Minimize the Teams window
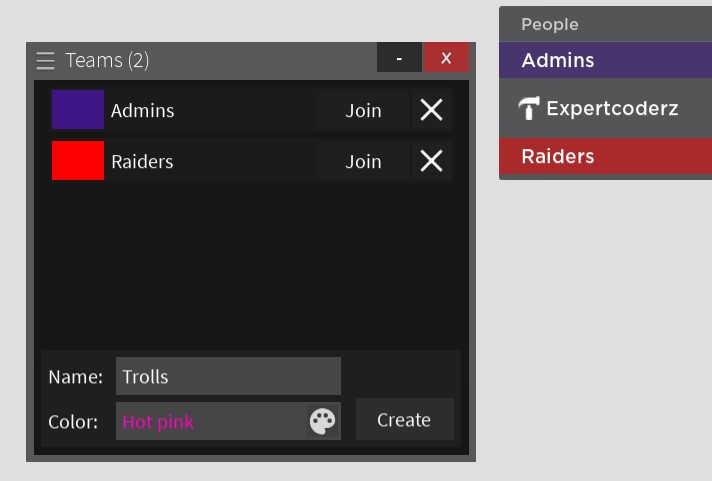Image resolution: width=712 pixels, height=481 pixels. click(399, 58)
